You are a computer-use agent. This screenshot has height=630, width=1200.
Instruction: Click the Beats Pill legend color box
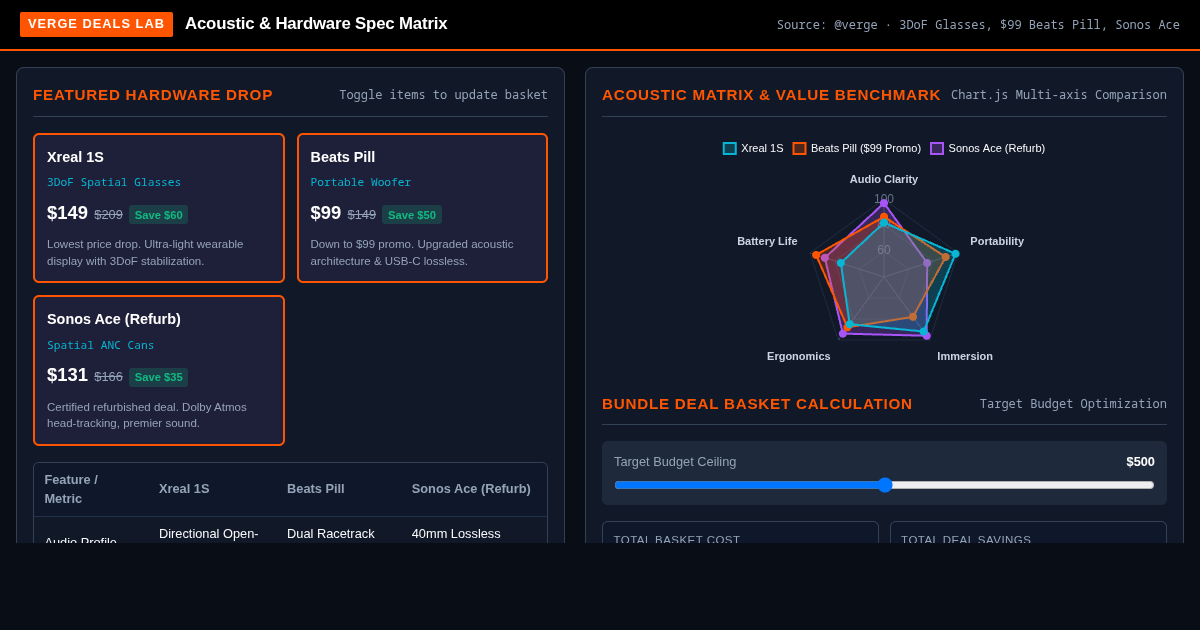[x=800, y=148]
